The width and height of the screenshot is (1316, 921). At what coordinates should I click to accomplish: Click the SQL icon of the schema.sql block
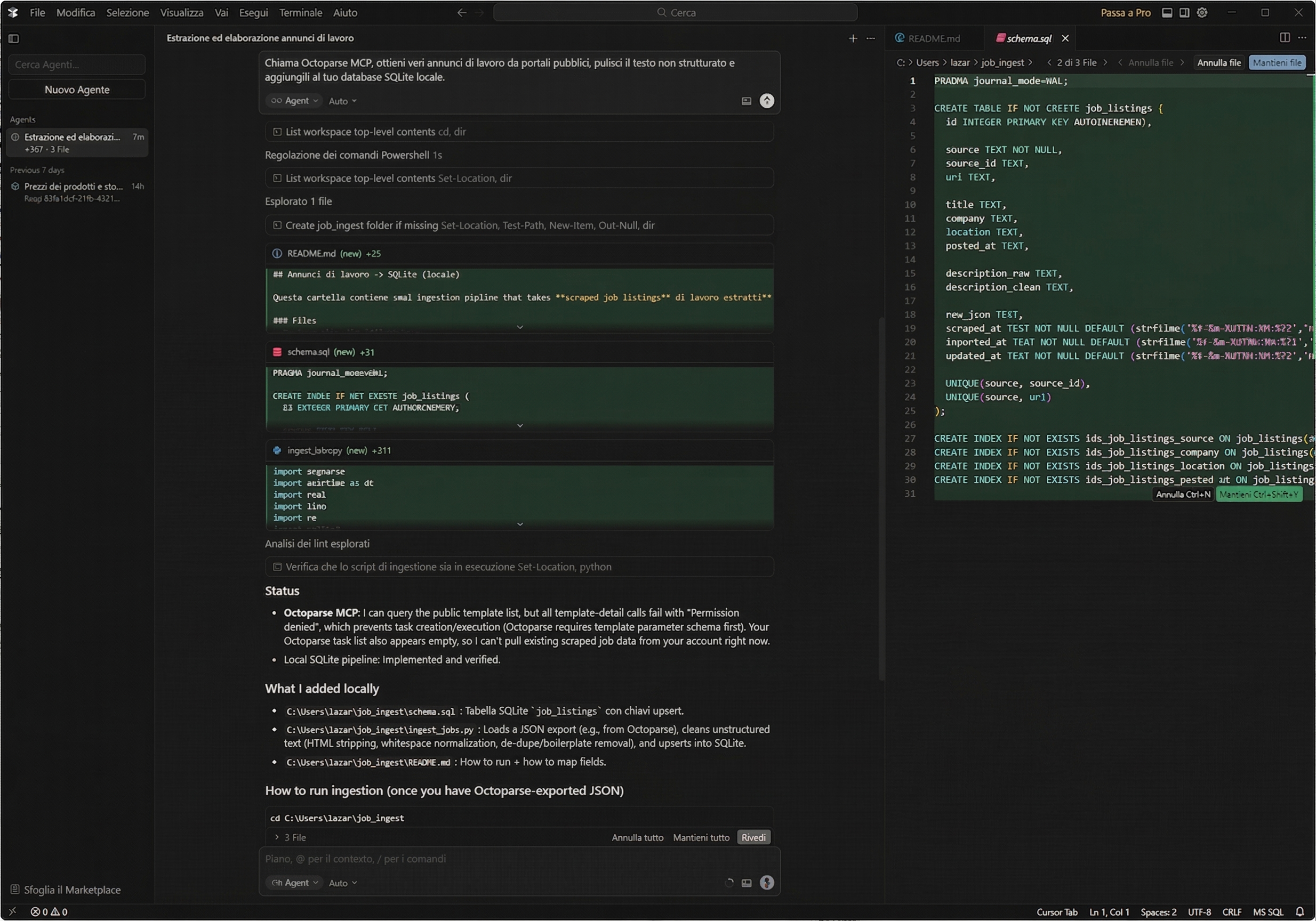click(x=277, y=352)
